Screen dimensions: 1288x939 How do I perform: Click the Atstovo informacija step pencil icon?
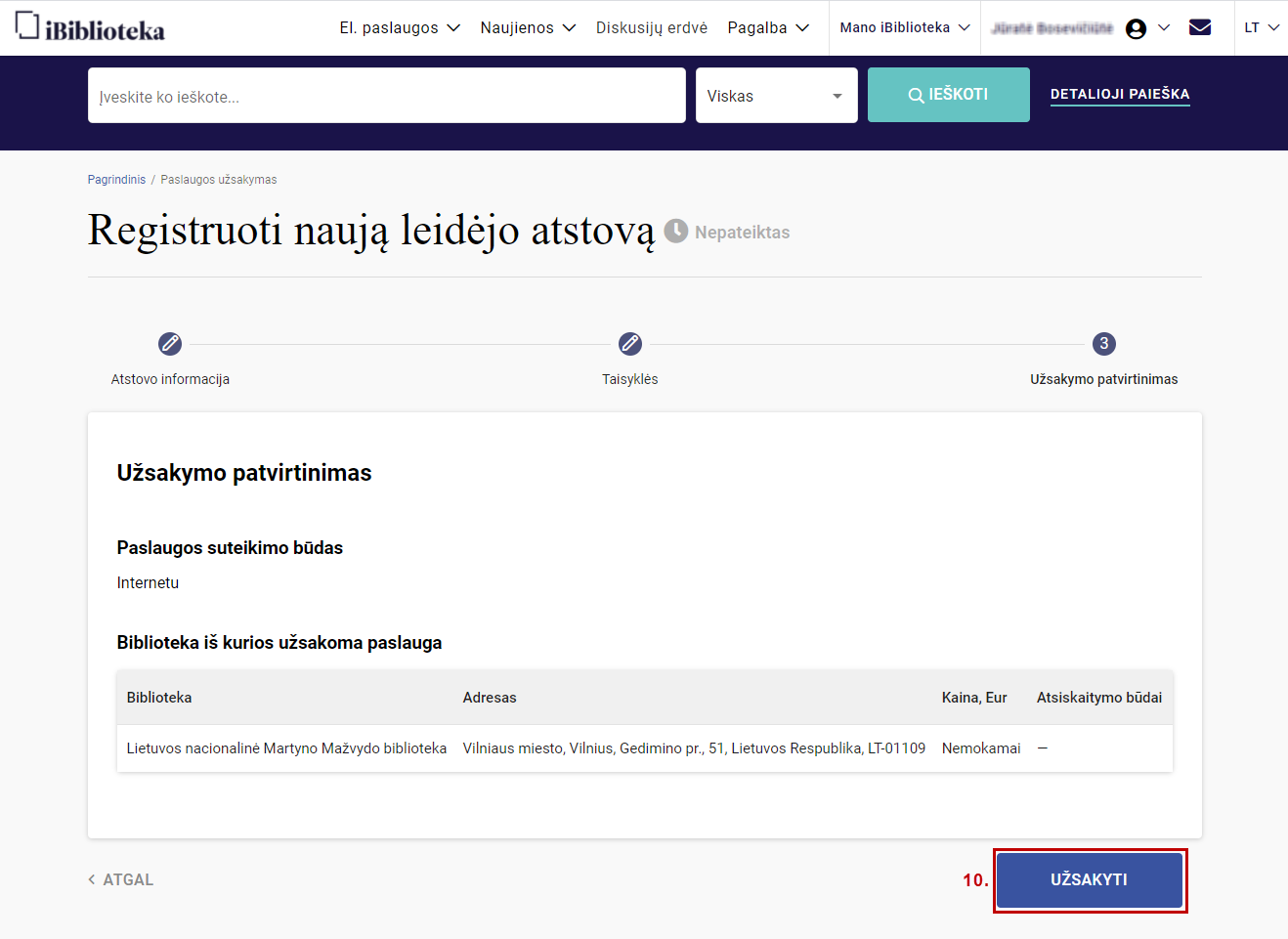pyautogui.click(x=170, y=344)
